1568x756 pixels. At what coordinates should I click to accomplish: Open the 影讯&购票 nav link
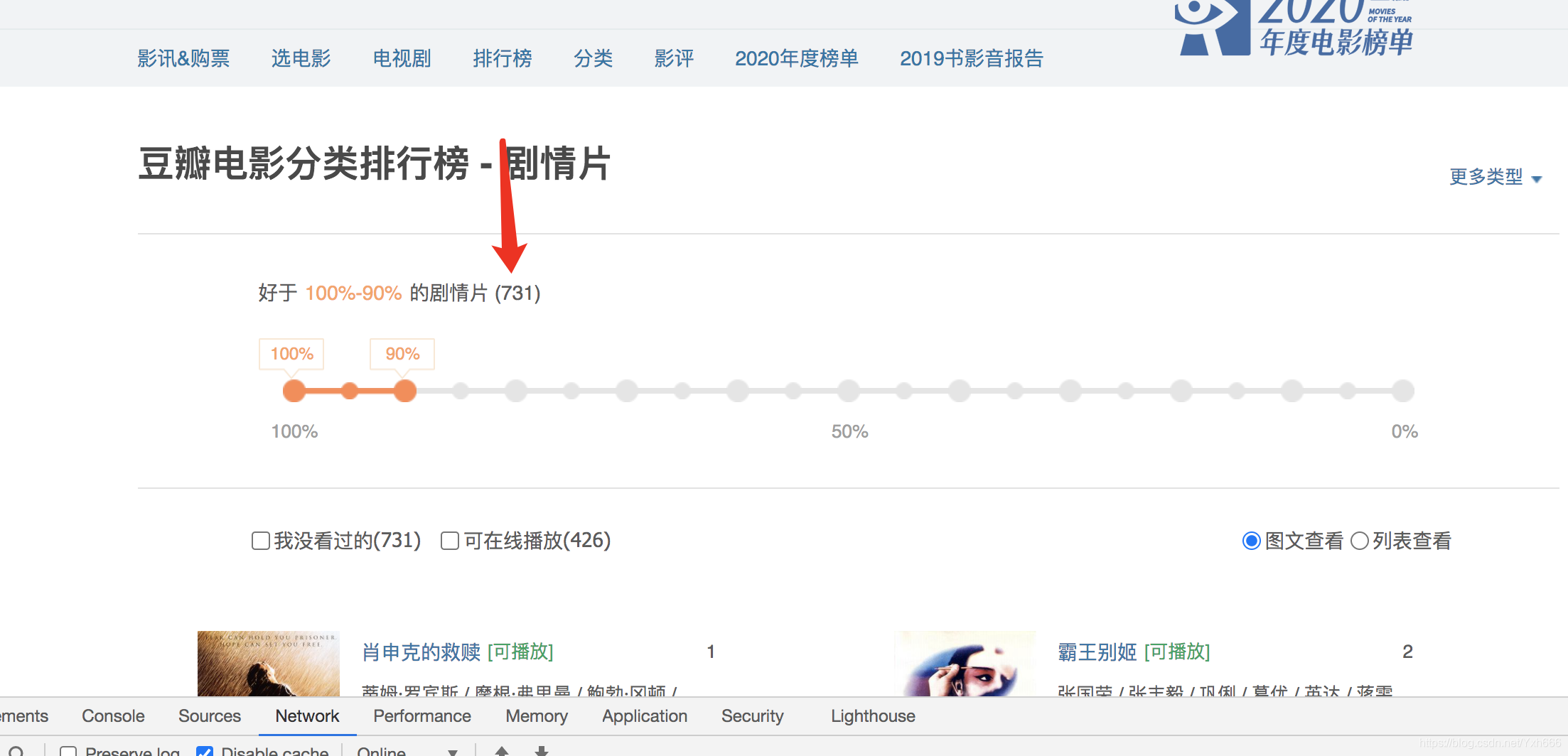183,58
